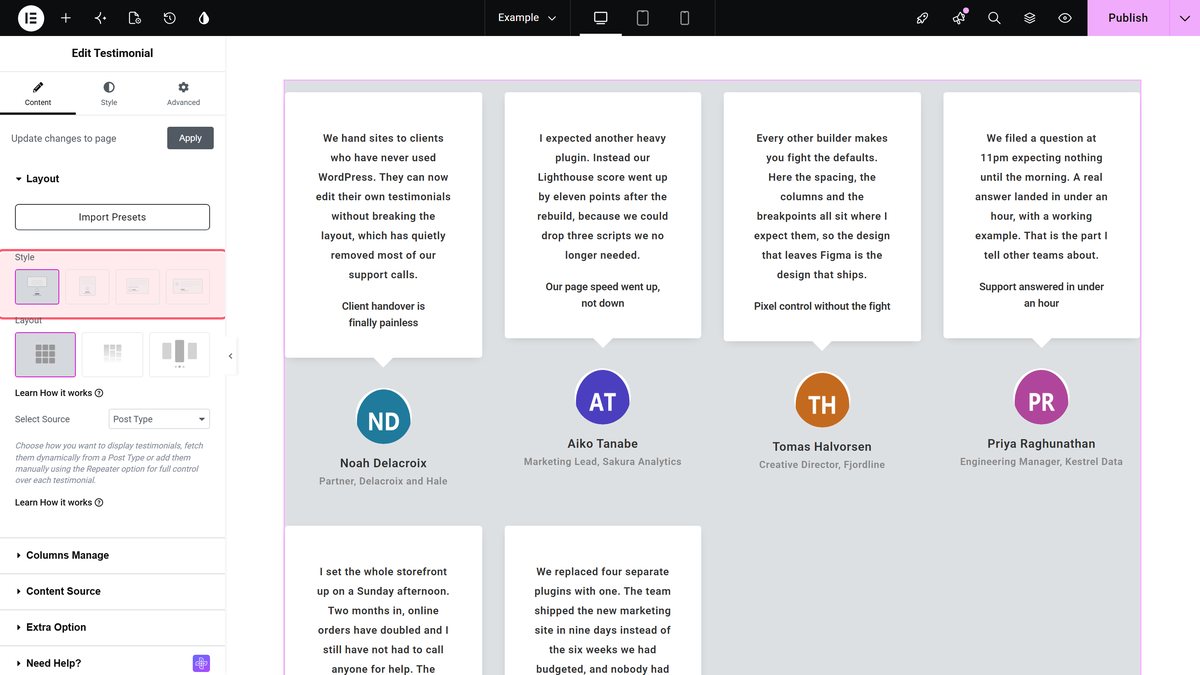Click 'Pixel control without the fight' heading

click(x=822, y=306)
